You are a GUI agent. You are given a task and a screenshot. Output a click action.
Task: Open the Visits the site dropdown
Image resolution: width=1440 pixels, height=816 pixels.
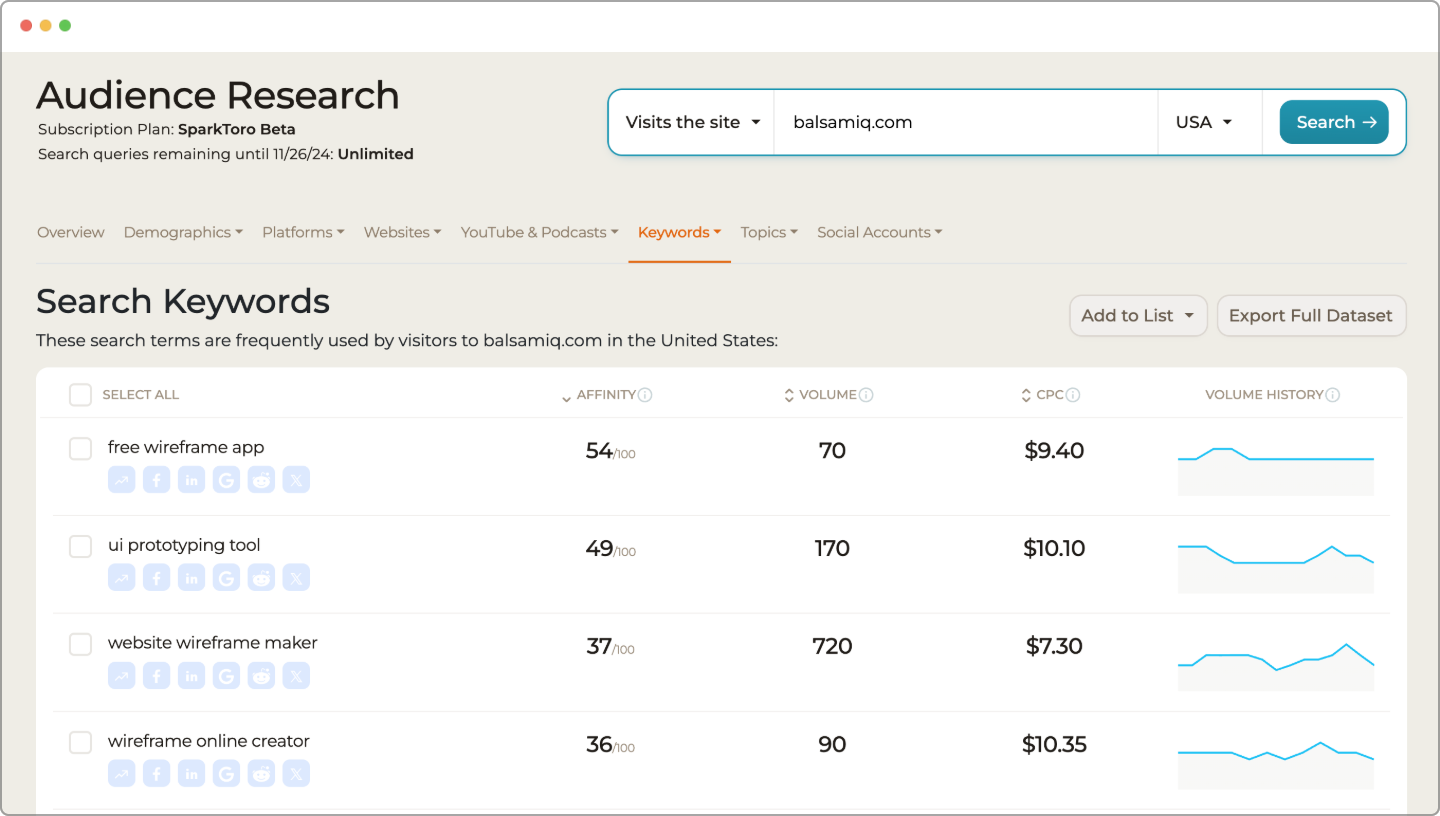(692, 122)
